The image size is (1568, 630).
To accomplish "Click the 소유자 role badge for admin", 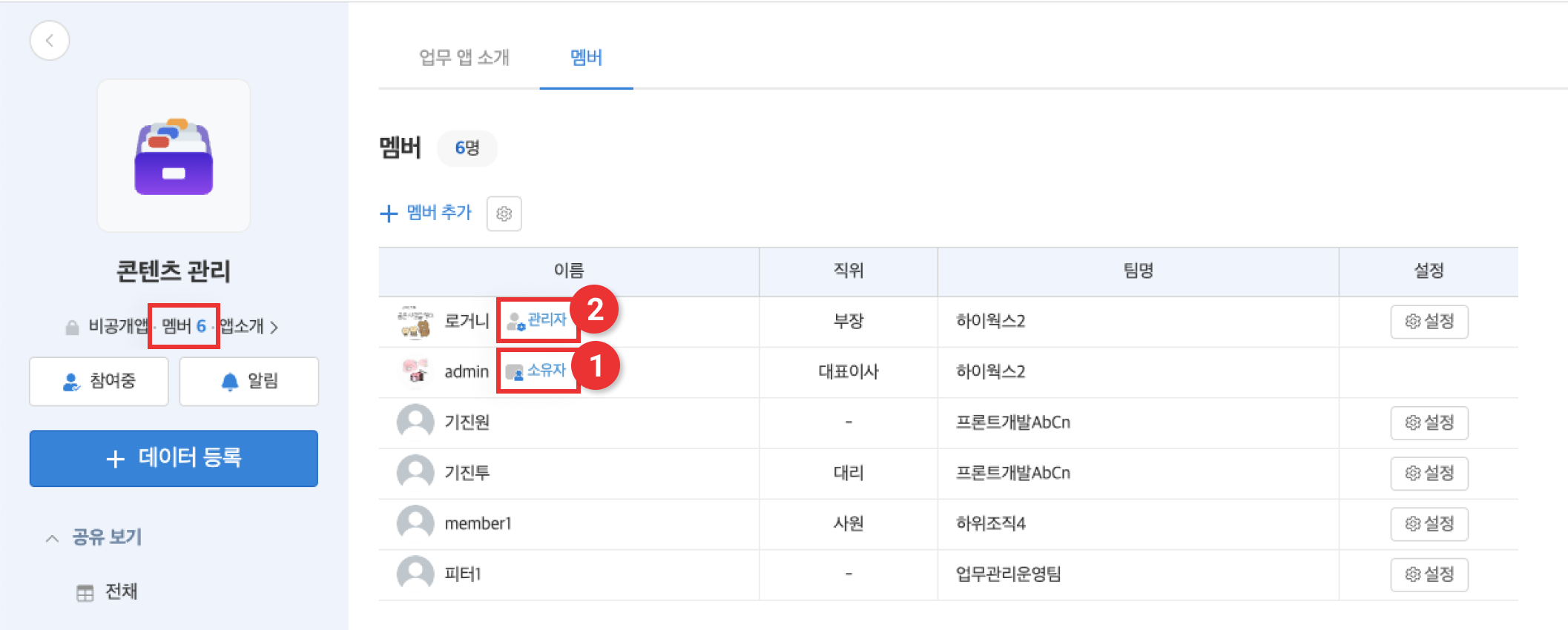I will click(537, 370).
